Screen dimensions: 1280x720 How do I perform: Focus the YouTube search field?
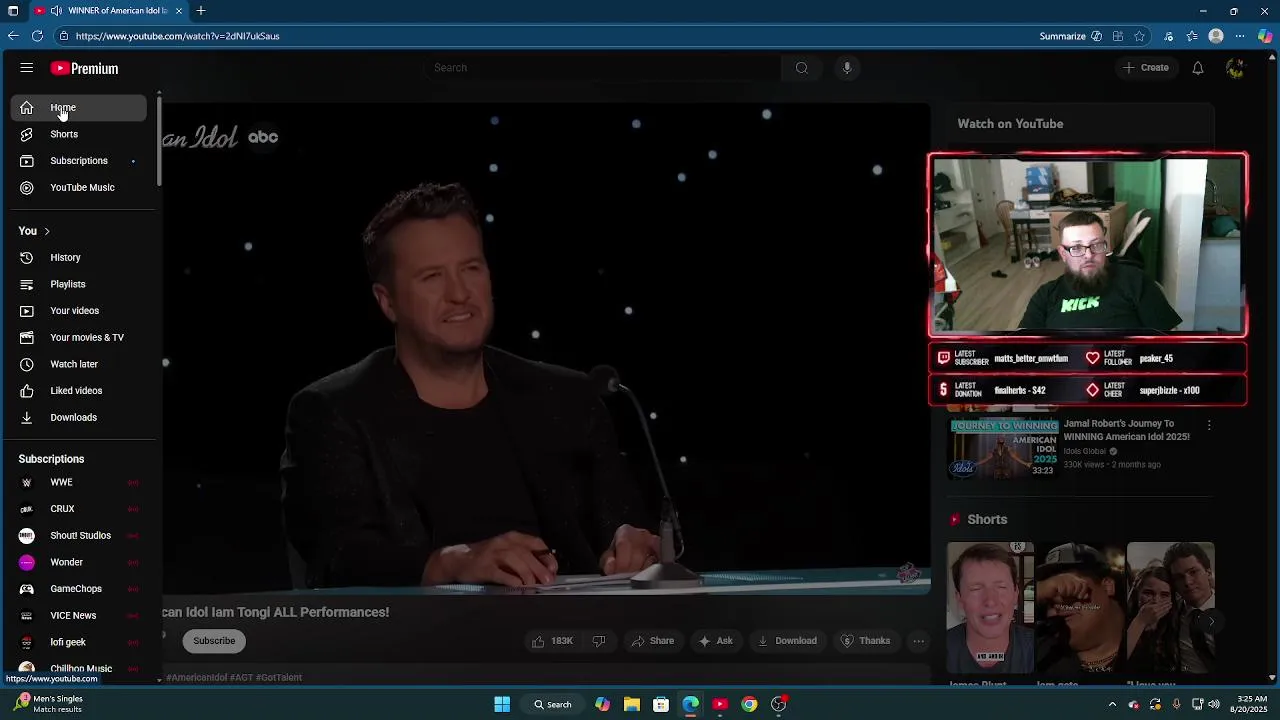pos(603,68)
